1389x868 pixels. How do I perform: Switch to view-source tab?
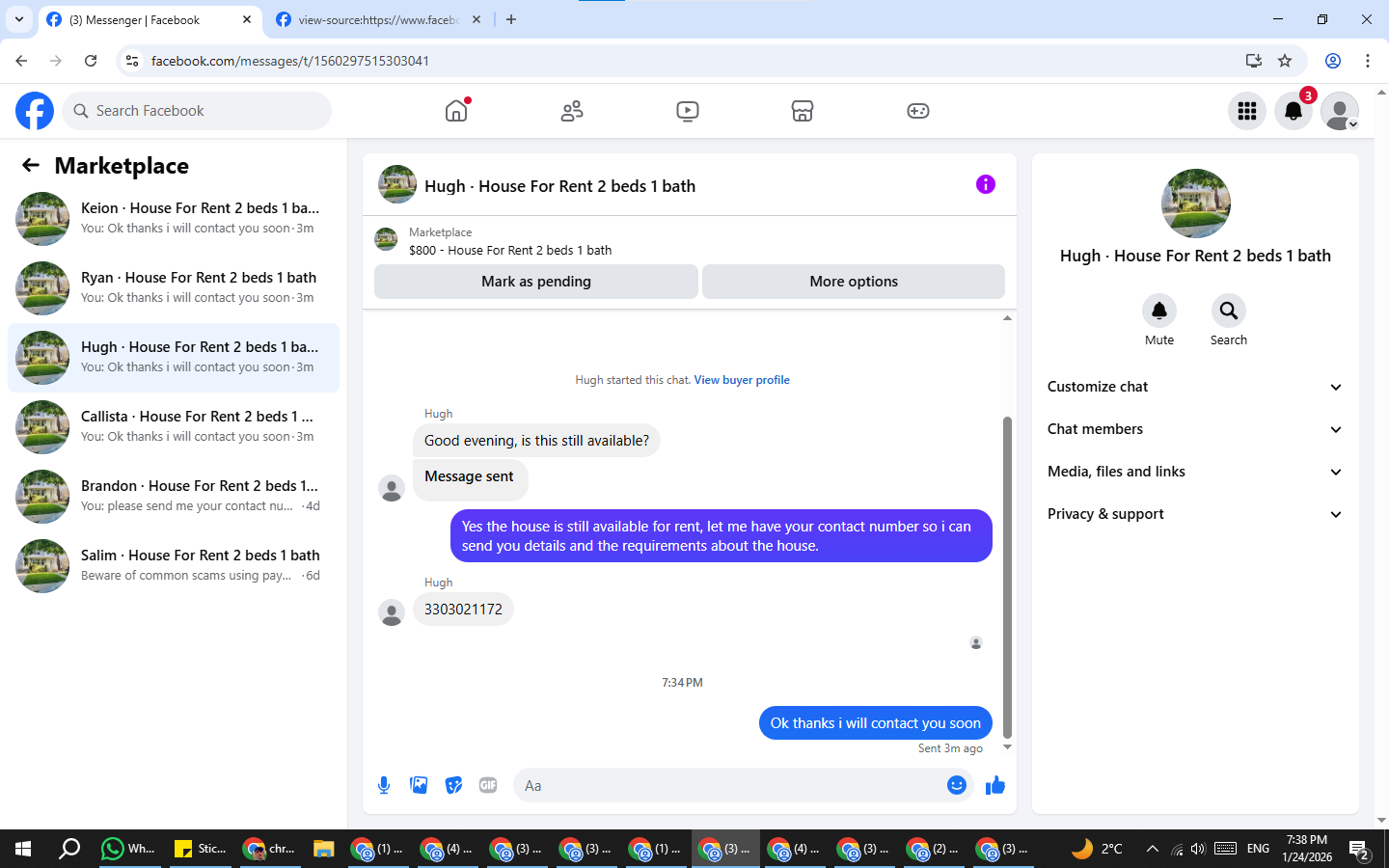[x=378, y=19]
